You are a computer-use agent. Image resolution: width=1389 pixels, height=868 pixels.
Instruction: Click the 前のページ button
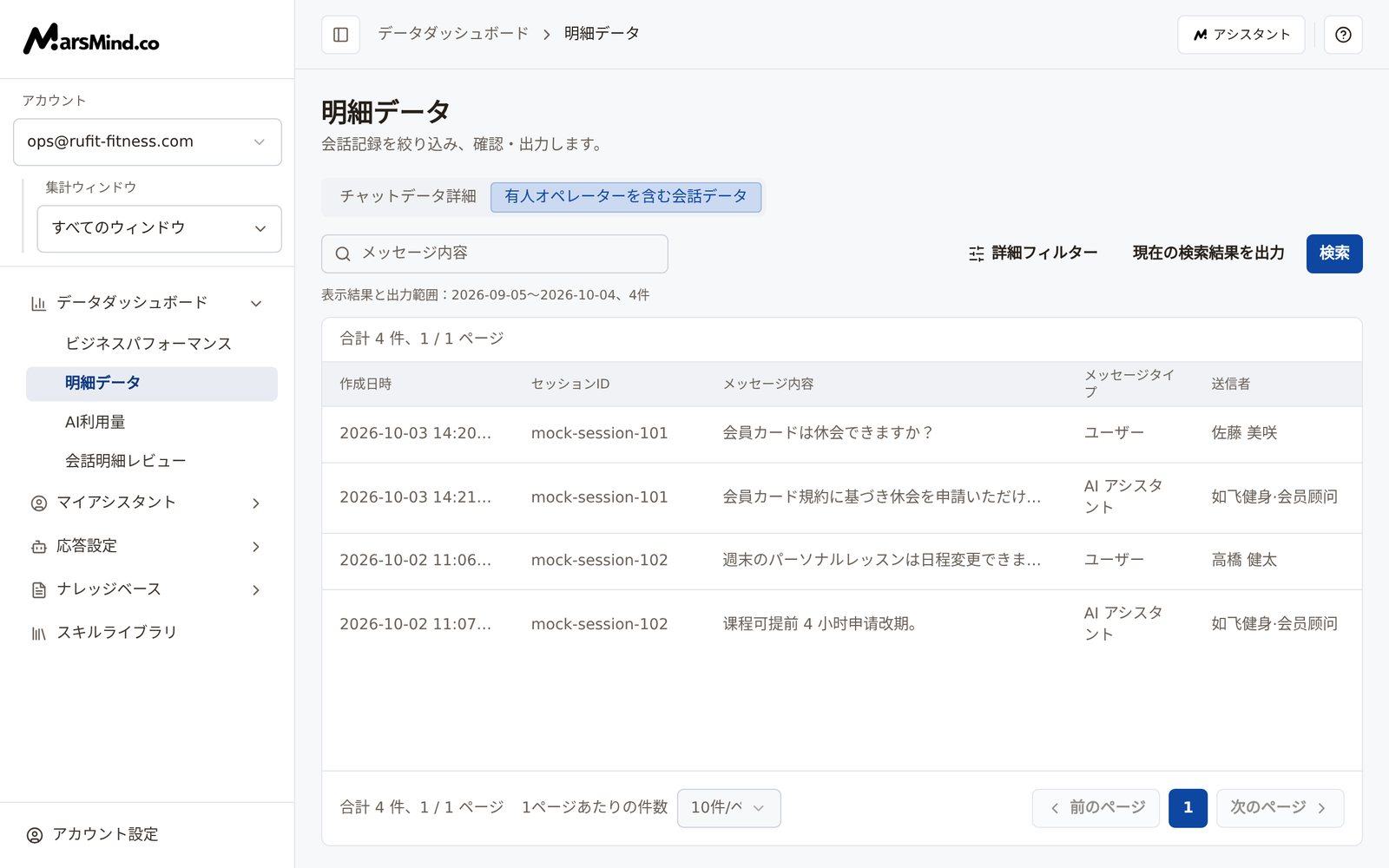[1096, 808]
